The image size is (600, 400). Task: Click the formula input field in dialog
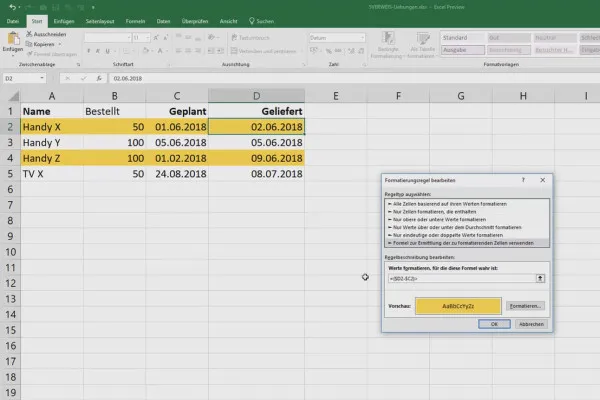click(x=461, y=278)
